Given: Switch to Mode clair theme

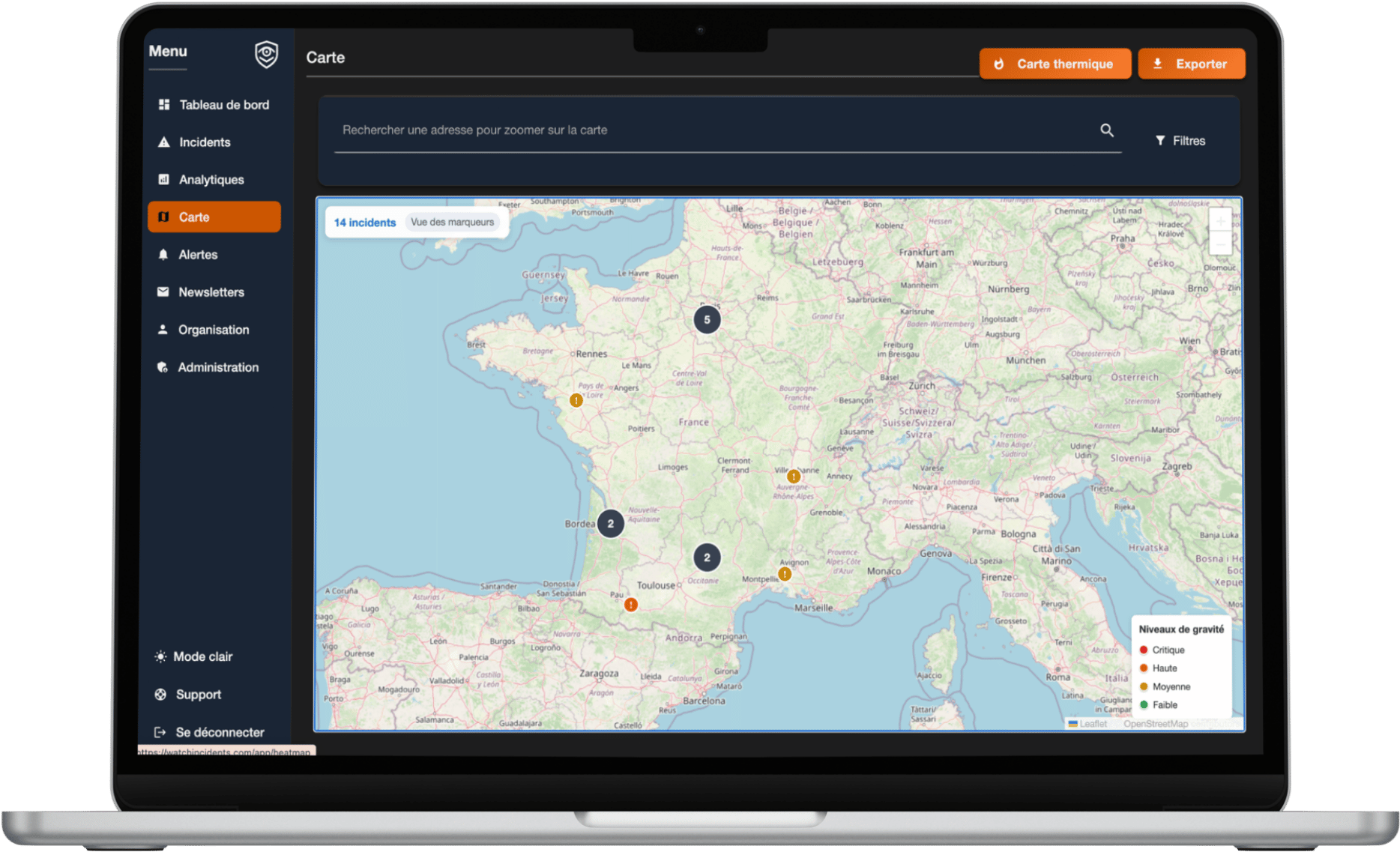Looking at the screenshot, I should (202, 656).
